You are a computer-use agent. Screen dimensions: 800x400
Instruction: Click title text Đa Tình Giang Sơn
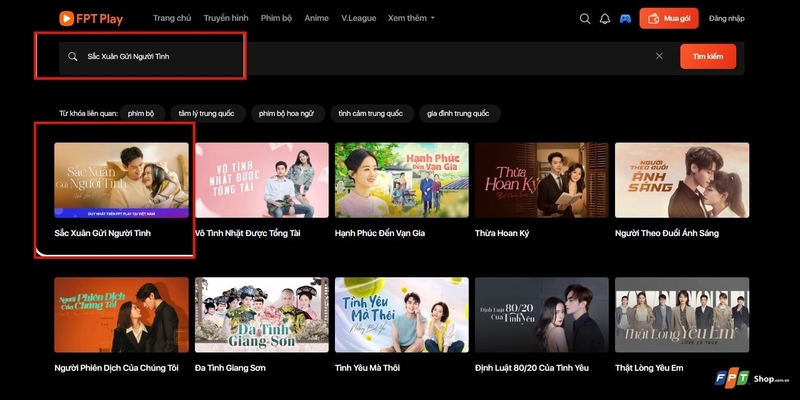pos(230,368)
